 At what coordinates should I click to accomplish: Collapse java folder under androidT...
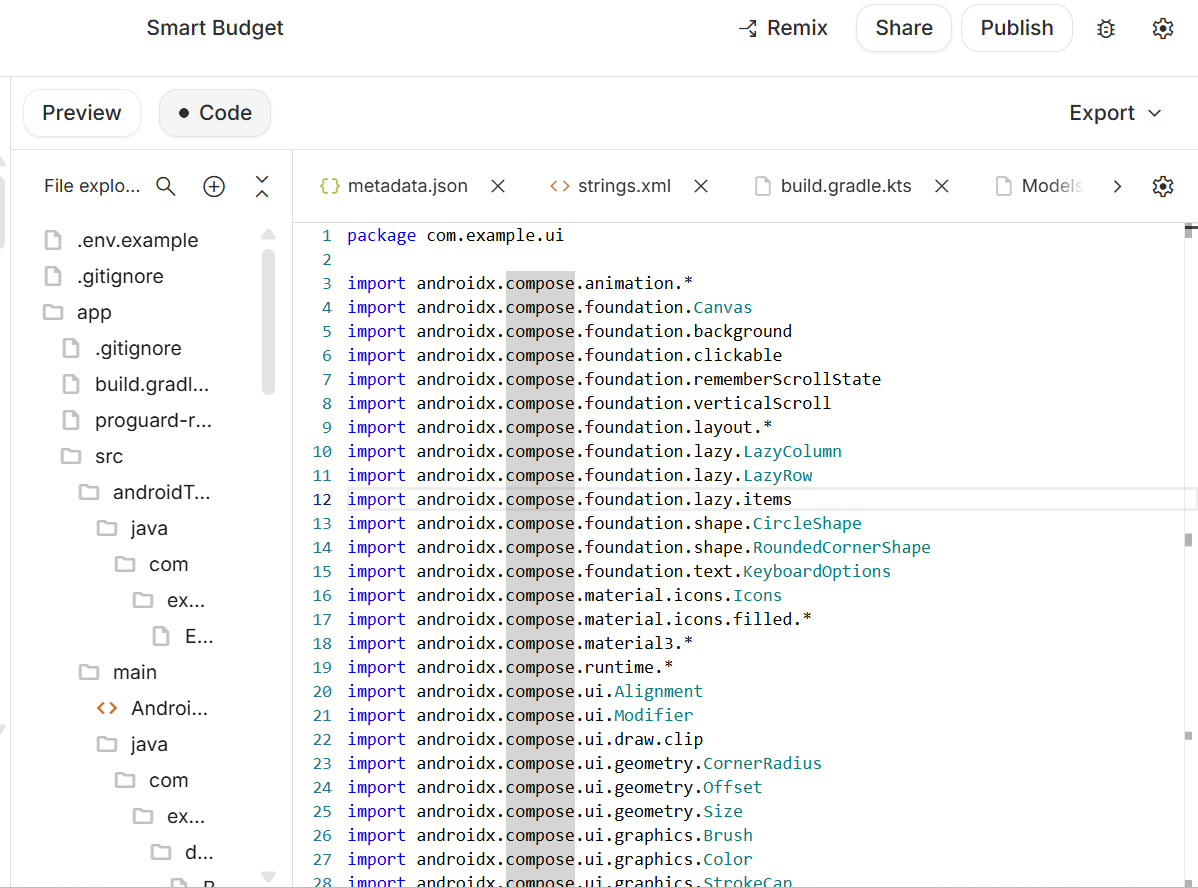pos(132,527)
